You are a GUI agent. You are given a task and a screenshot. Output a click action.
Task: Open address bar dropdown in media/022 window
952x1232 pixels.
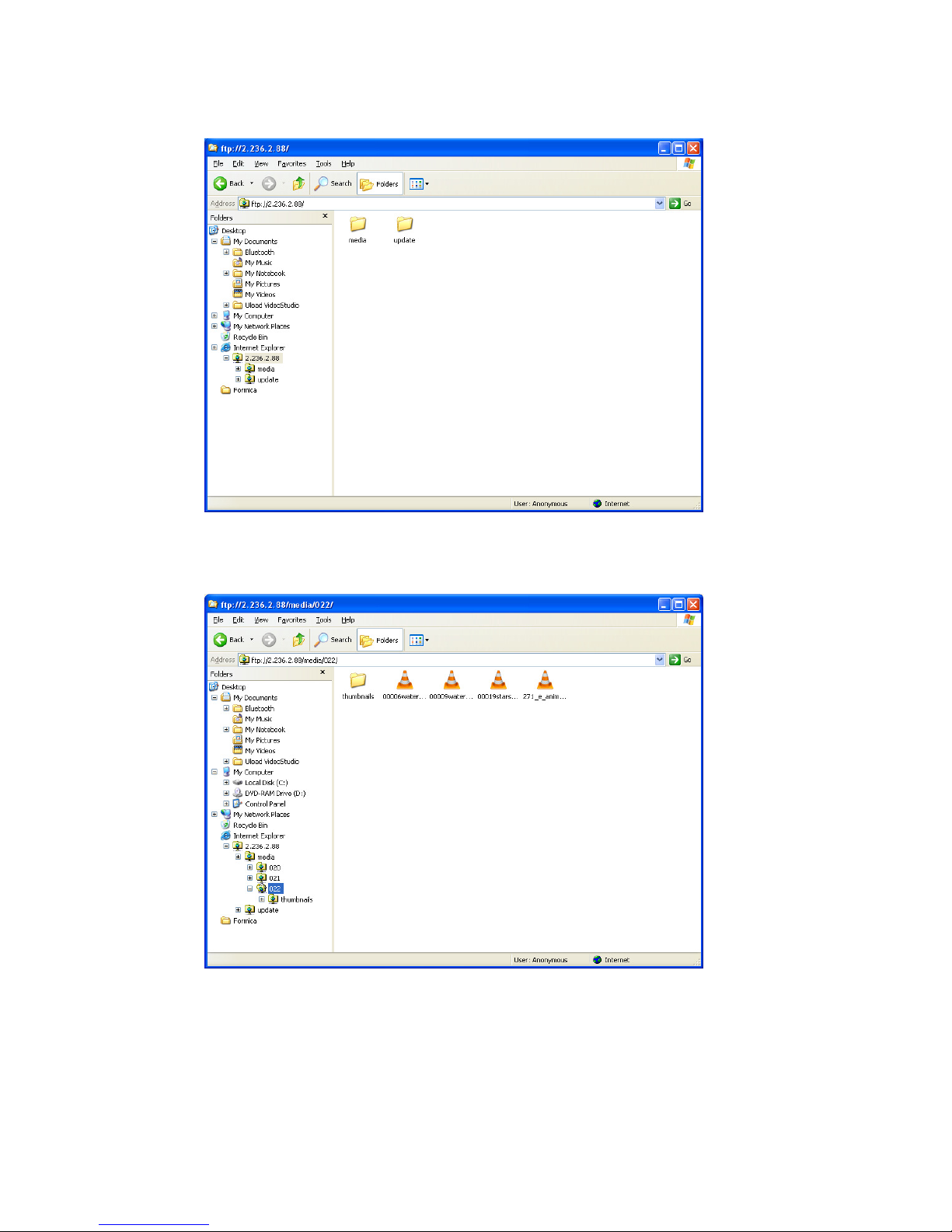661,660
